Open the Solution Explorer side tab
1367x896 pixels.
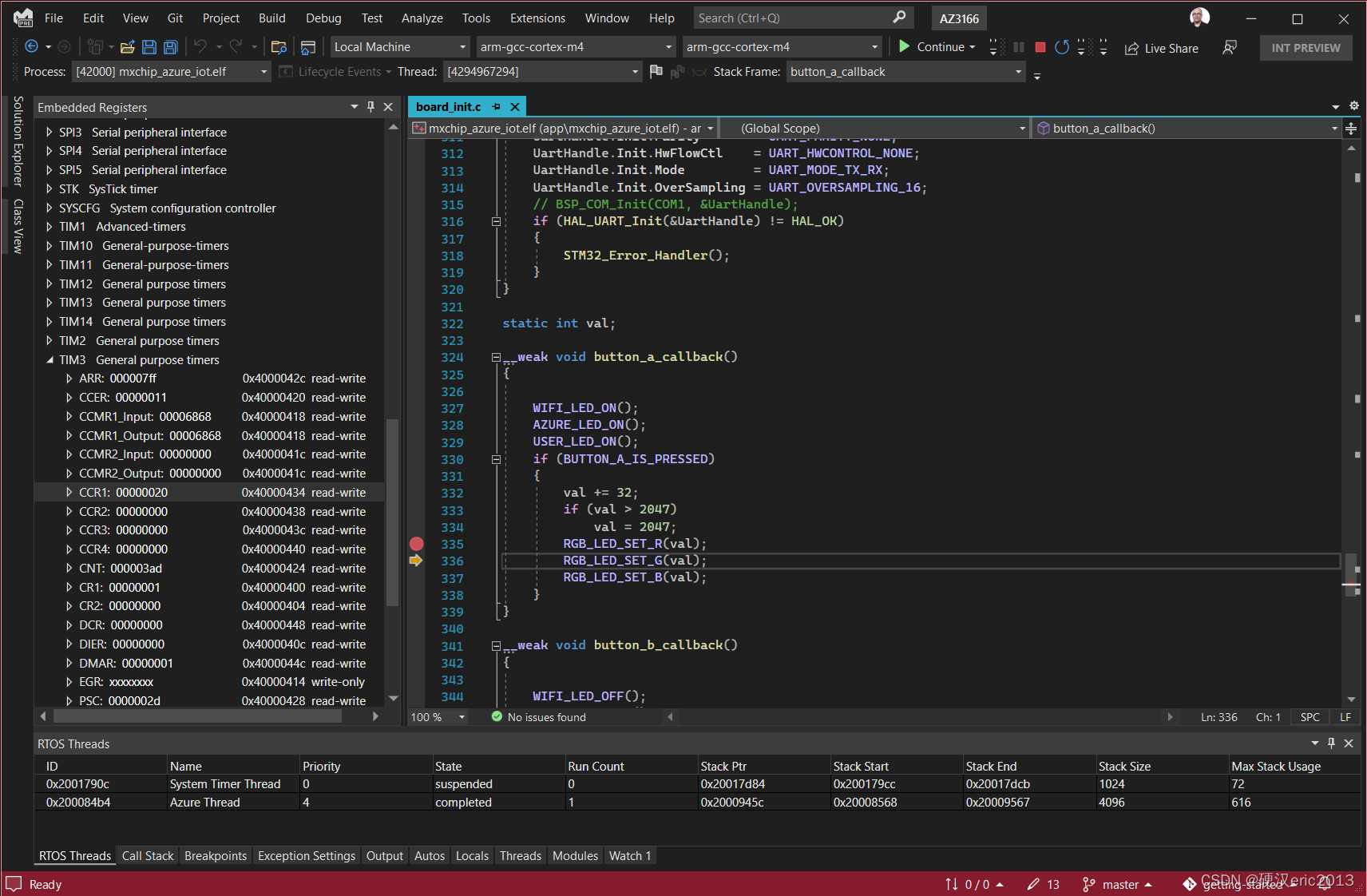click(18, 141)
